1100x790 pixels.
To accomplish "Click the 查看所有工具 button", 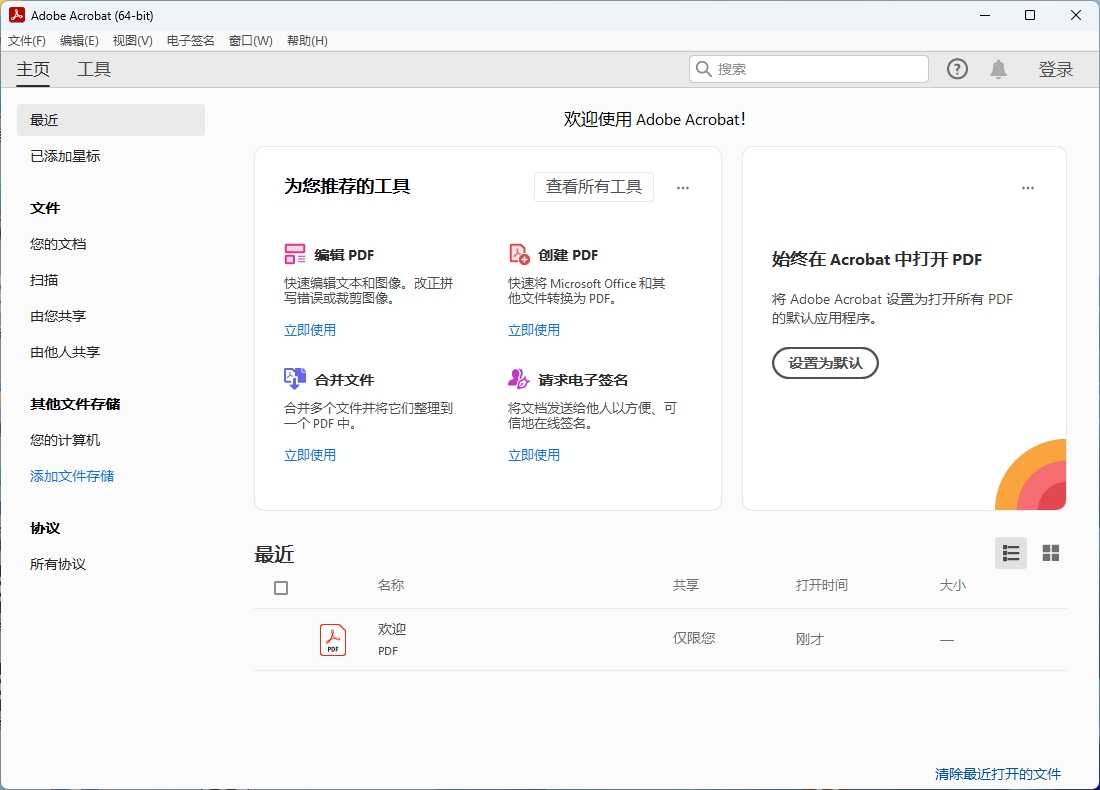I will pyautogui.click(x=593, y=187).
